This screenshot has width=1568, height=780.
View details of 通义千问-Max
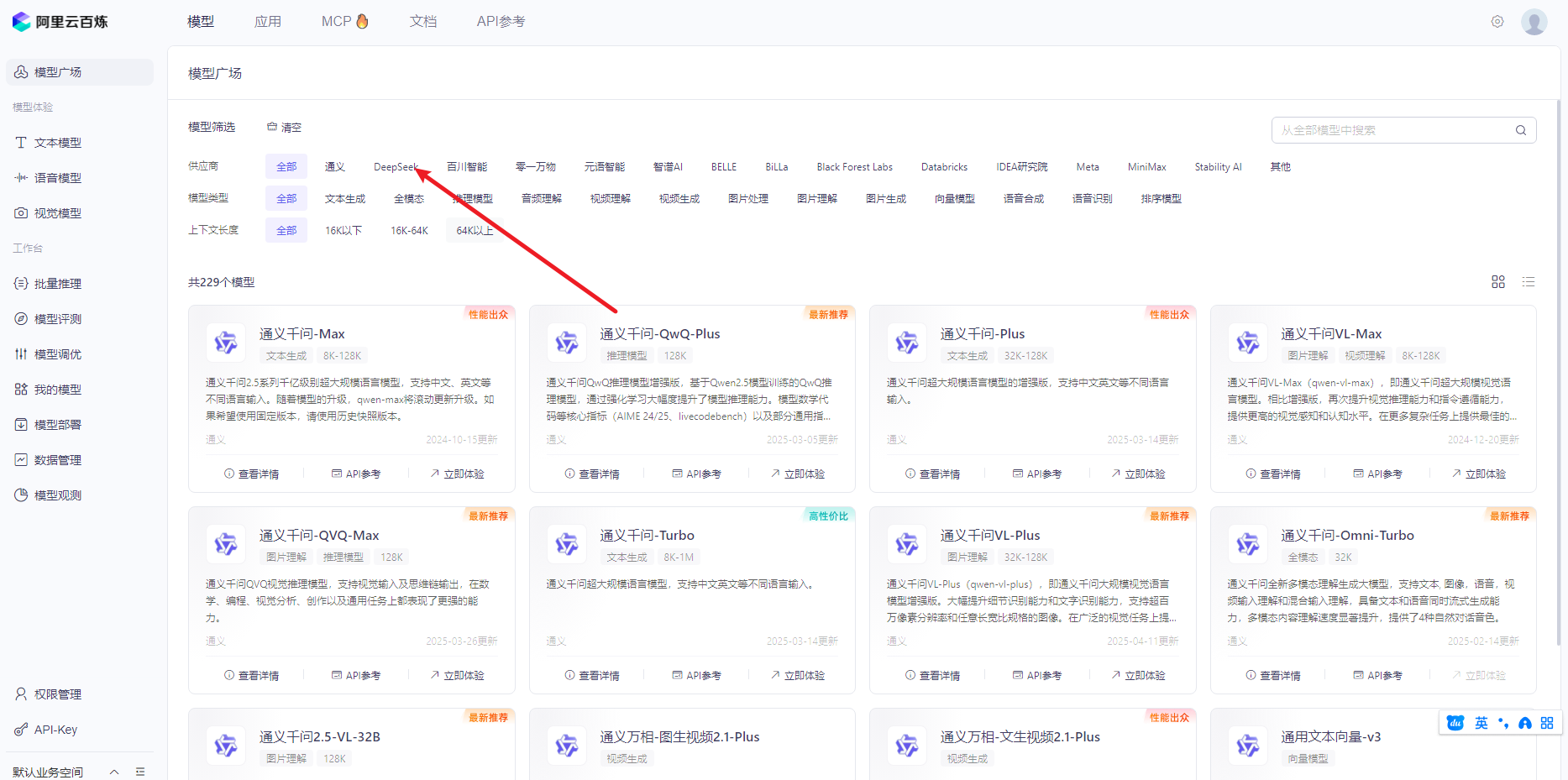pyautogui.click(x=251, y=474)
